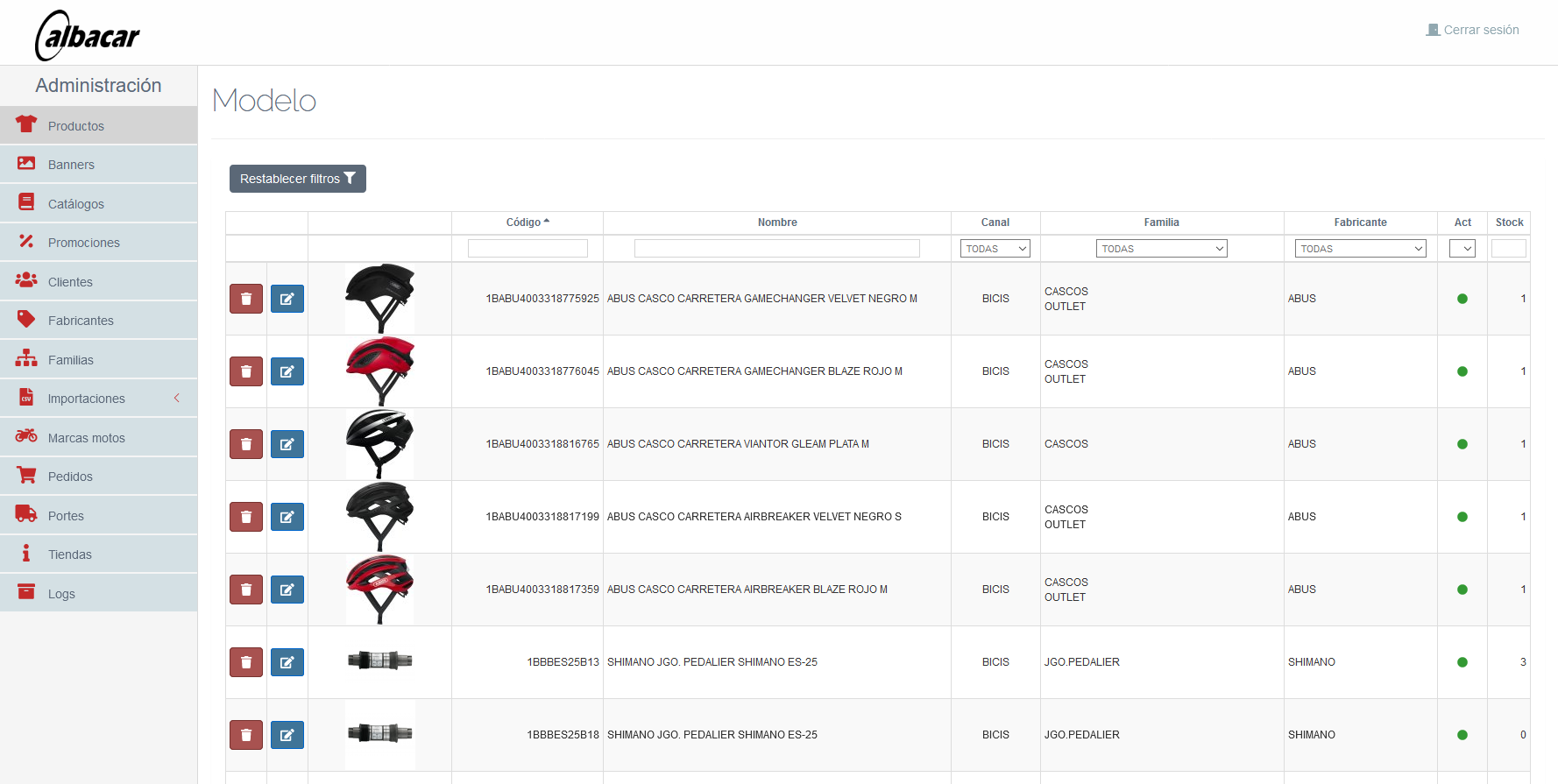
Task: Click the Cerrar sesión link
Action: click(1473, 30)
